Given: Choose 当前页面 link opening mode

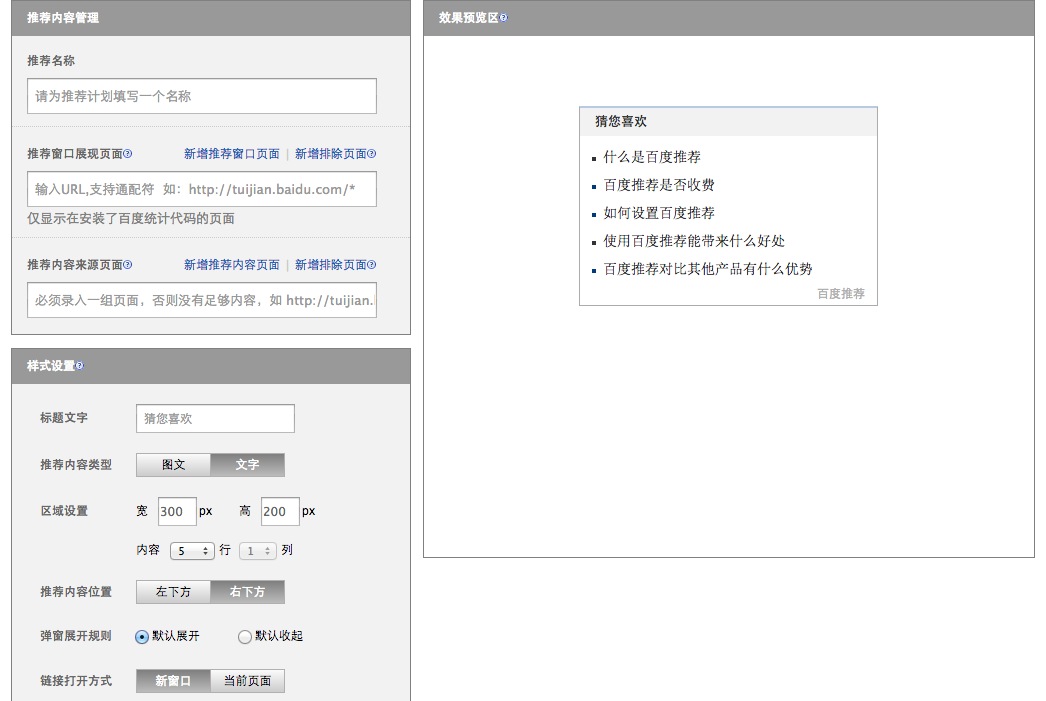Looking at the screenshot, I should click(247, 681).
